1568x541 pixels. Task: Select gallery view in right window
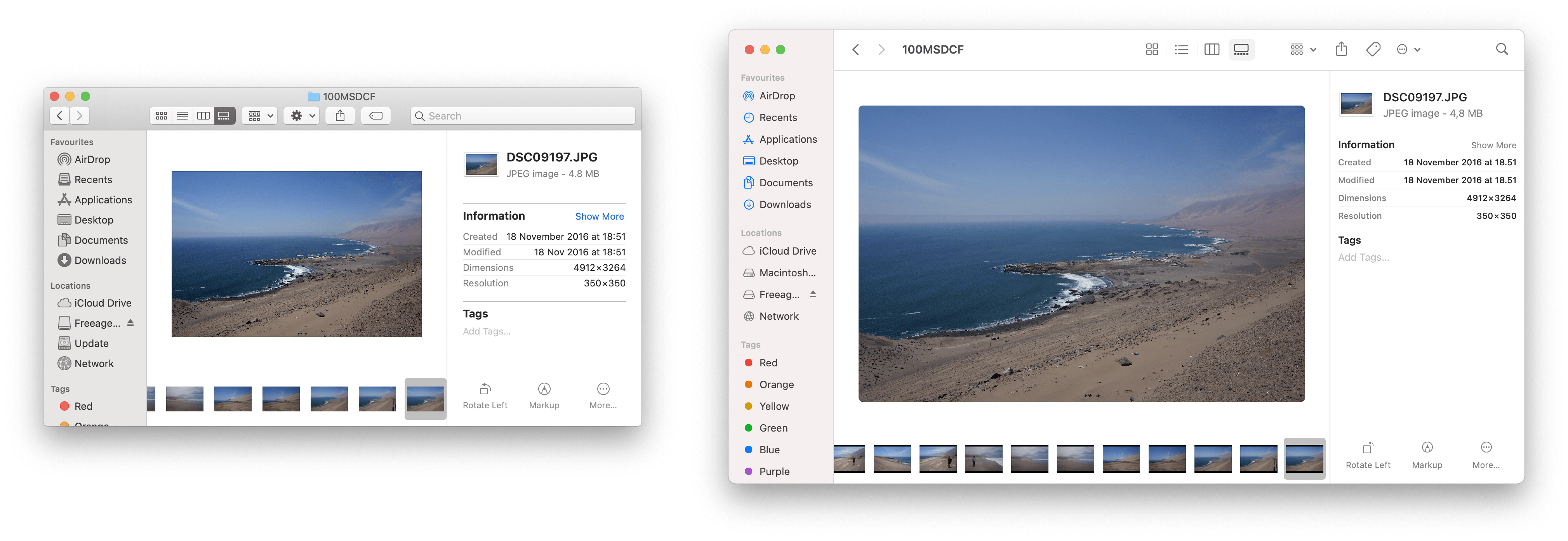[x=1241, y=49]
